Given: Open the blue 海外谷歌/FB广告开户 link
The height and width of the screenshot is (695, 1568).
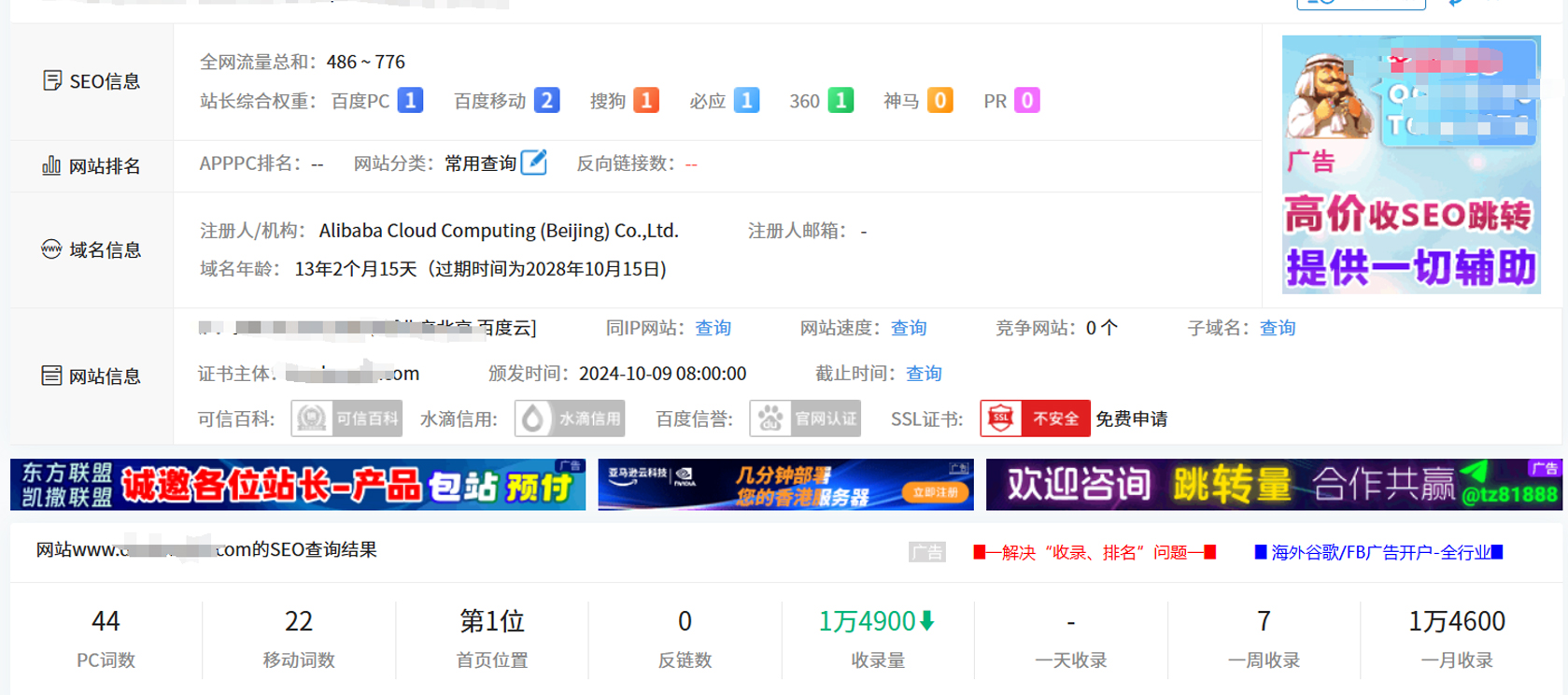Looking at the screenshot, I should 1378,552.
